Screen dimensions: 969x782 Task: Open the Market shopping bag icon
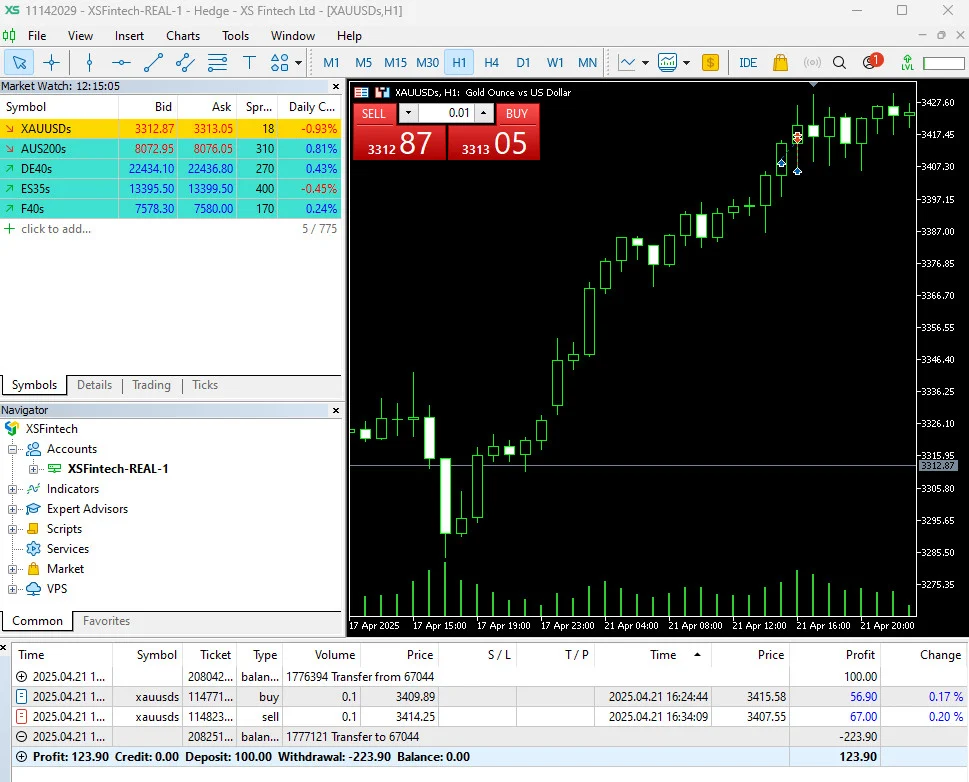point(781,62)
